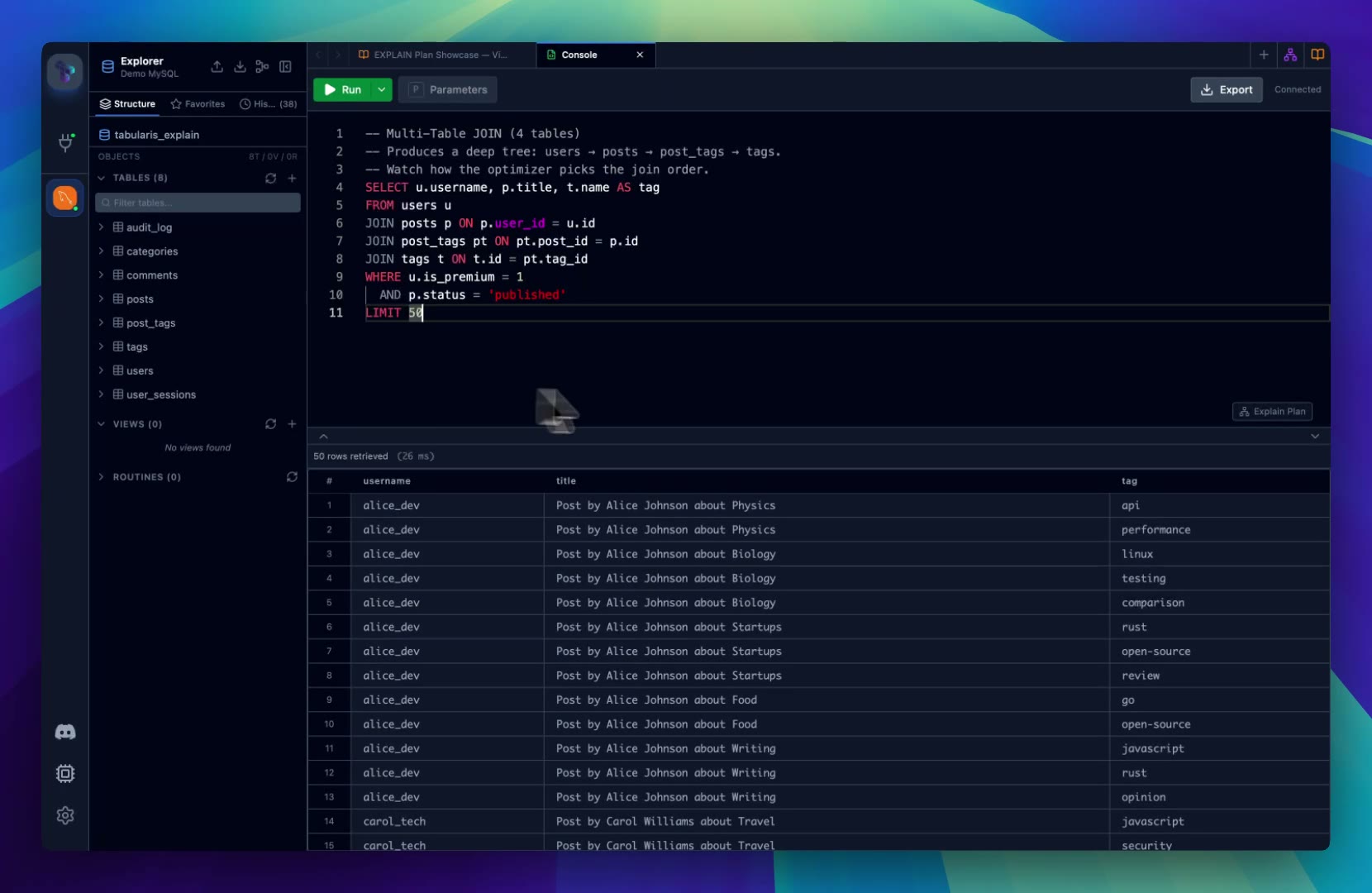The height and width of the screenshot is (893, 1372).
Task: Click the Filter tables input field
Action: coord(198,203)
